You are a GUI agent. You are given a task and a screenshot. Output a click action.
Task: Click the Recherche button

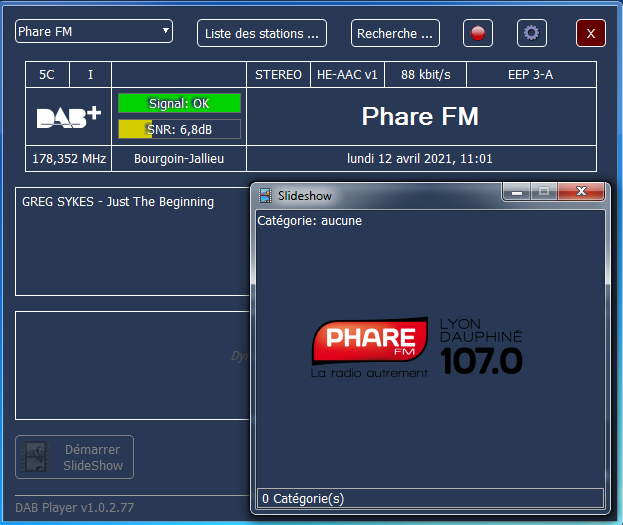coord(395,33)
